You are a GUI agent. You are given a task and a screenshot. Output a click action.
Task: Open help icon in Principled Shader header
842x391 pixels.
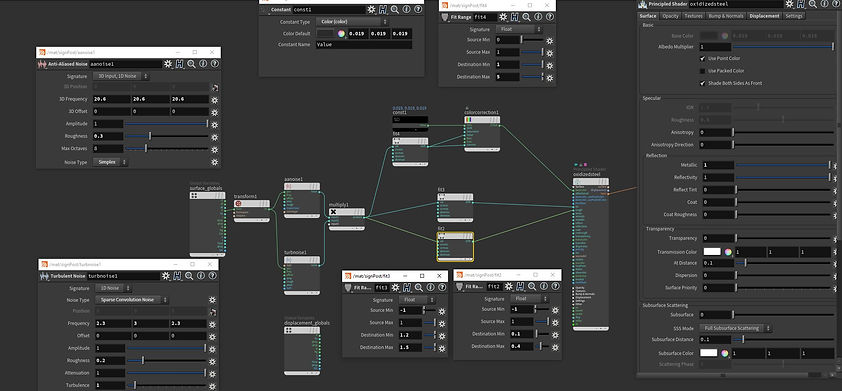(835, 4)
